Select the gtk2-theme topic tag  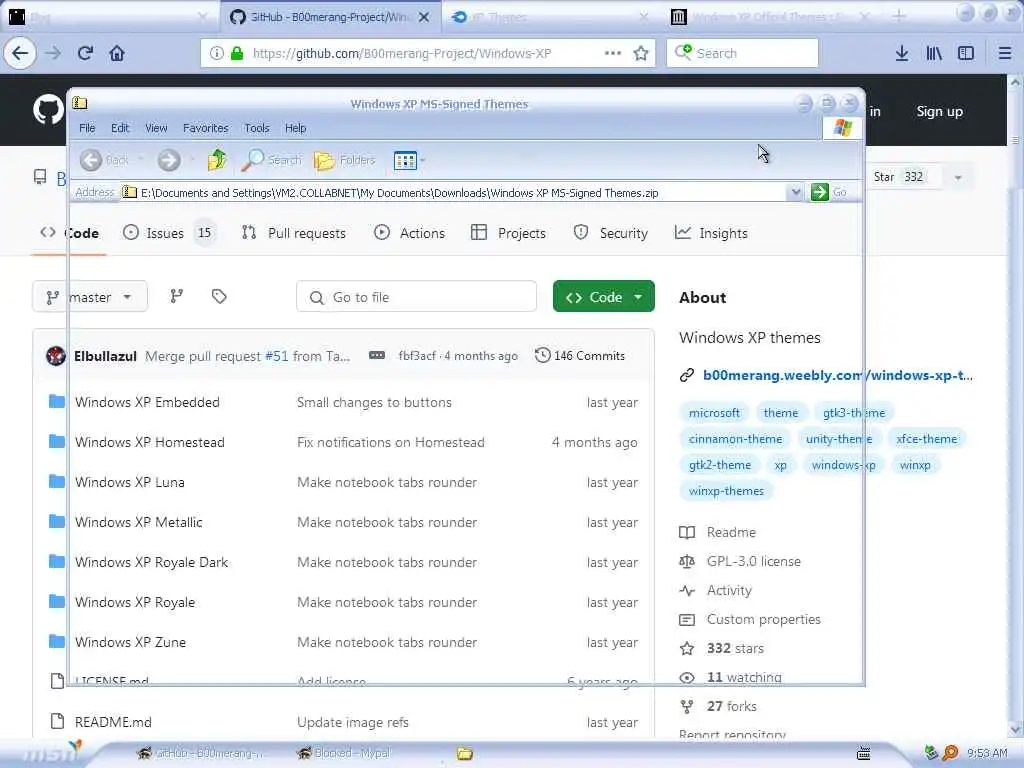(720, 465)
